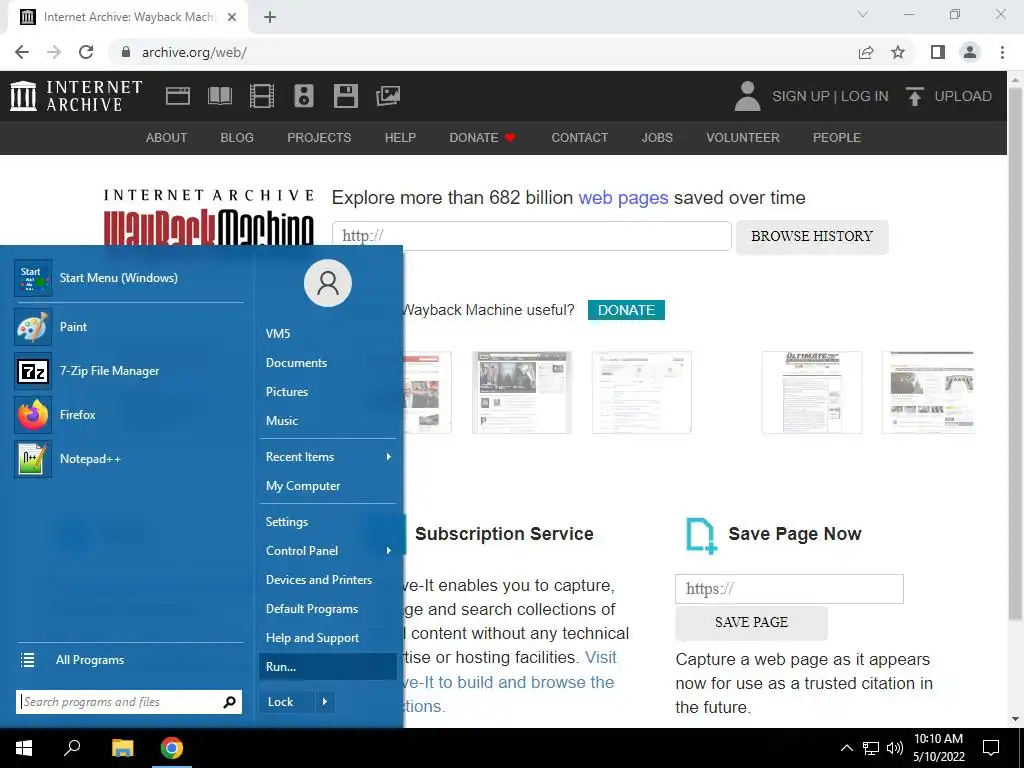The image size is (1024, 768).
Task: Open new Chrome tab with plus
Action: click(x=270, y=17)
